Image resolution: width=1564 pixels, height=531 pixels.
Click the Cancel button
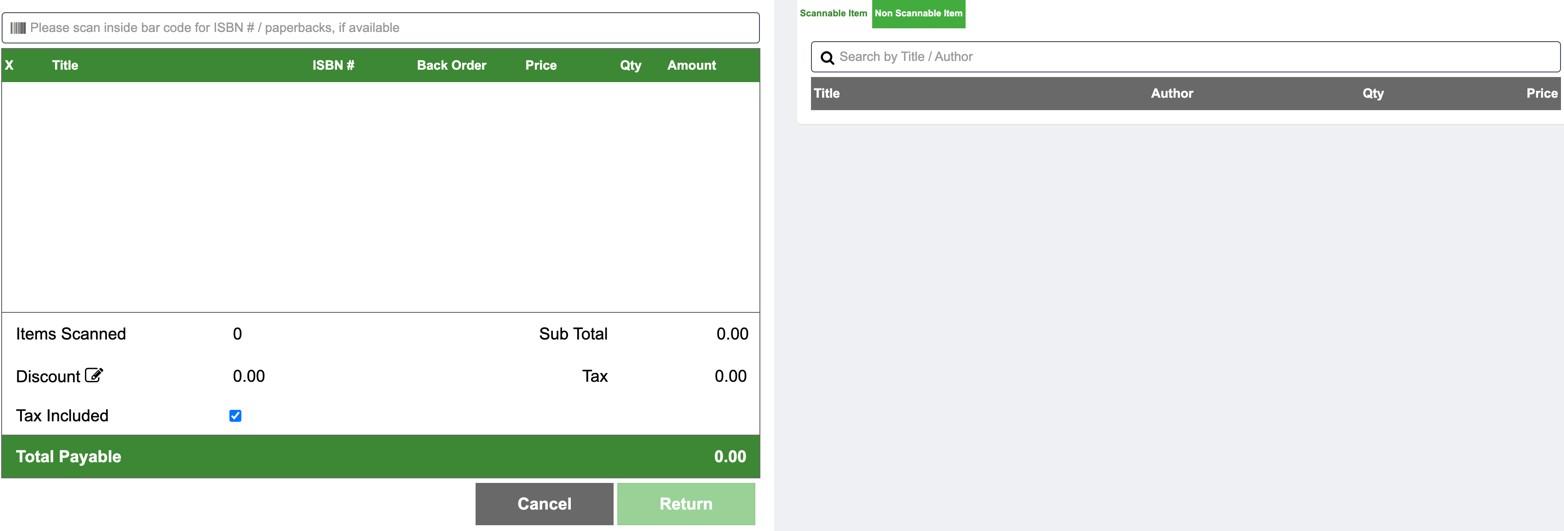(544, 504)
